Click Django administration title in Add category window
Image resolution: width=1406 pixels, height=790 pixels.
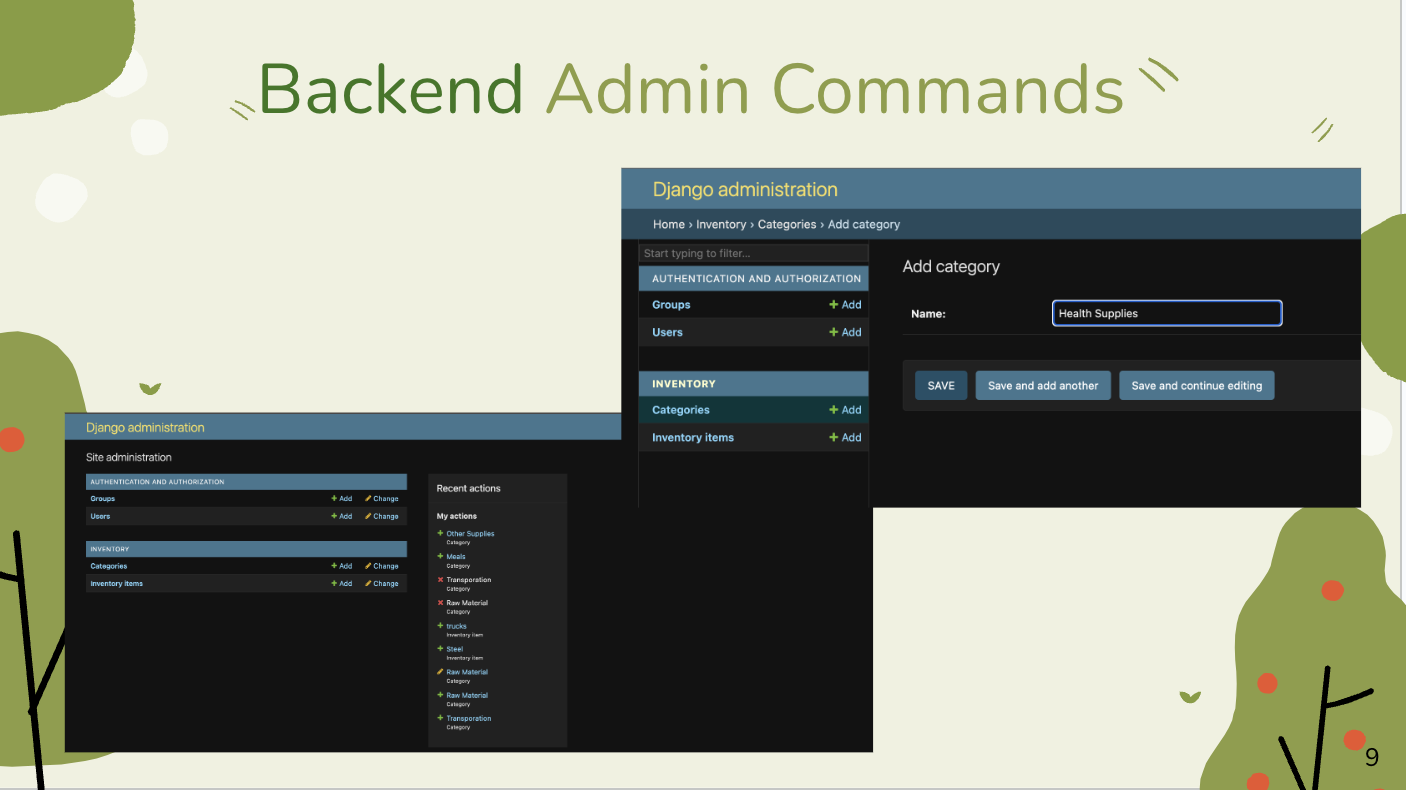[x=745, y=190]
